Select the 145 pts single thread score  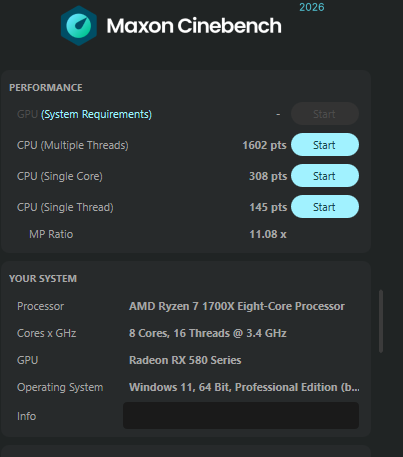pos(268,207)
